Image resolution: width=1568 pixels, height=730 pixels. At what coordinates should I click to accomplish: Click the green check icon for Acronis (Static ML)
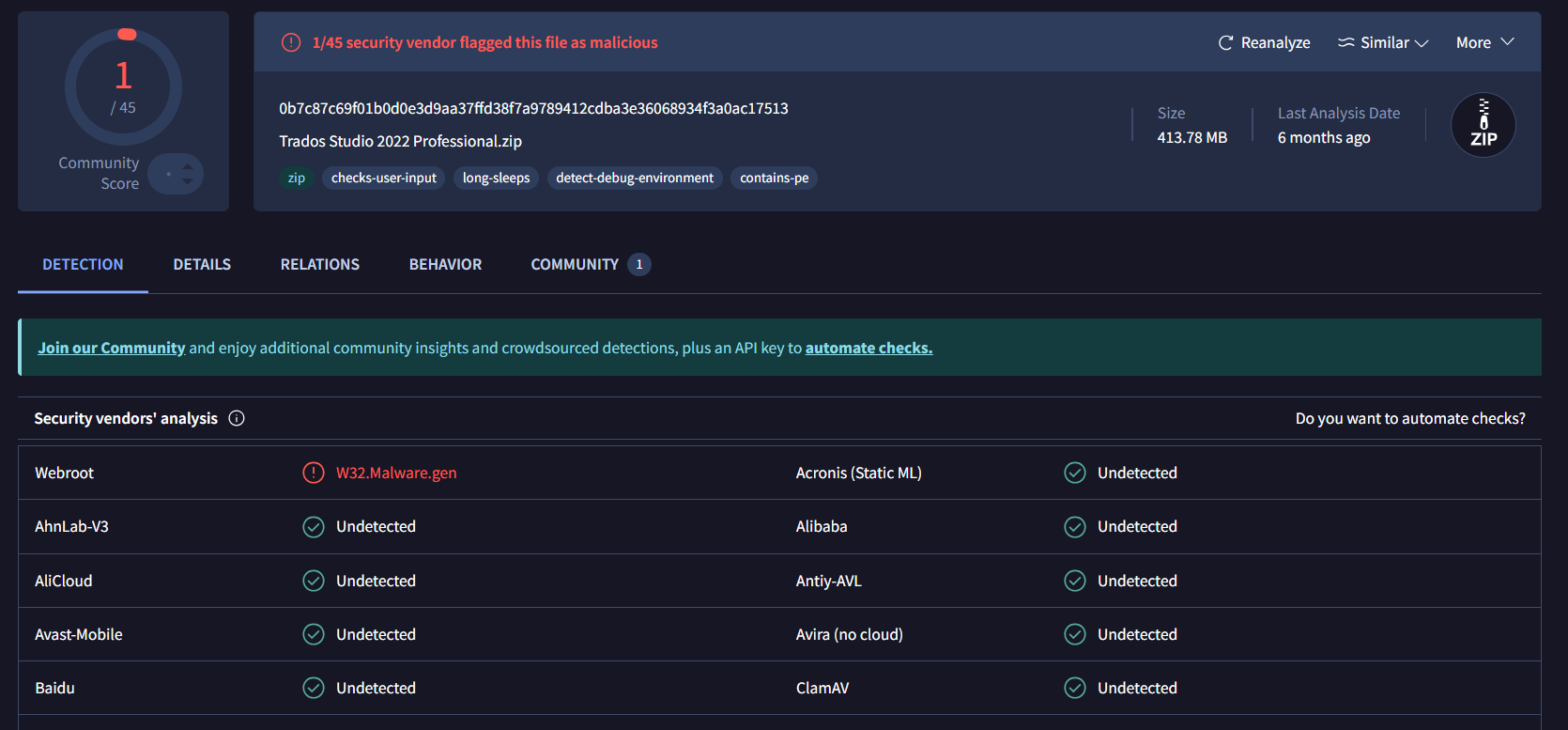click(1075, 473)
